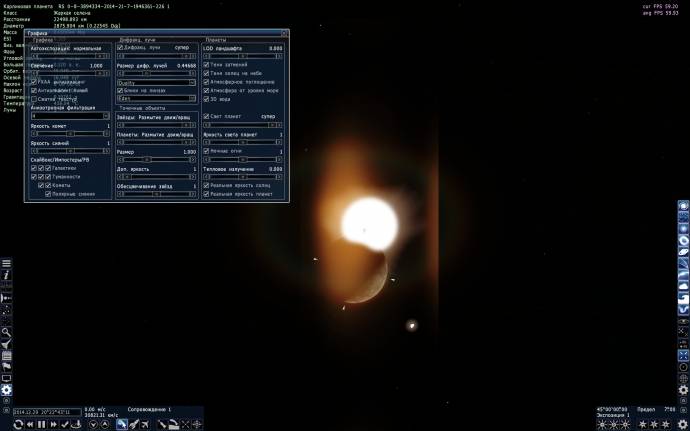Click the Экспозиция 1 label at bottom right

613,415
